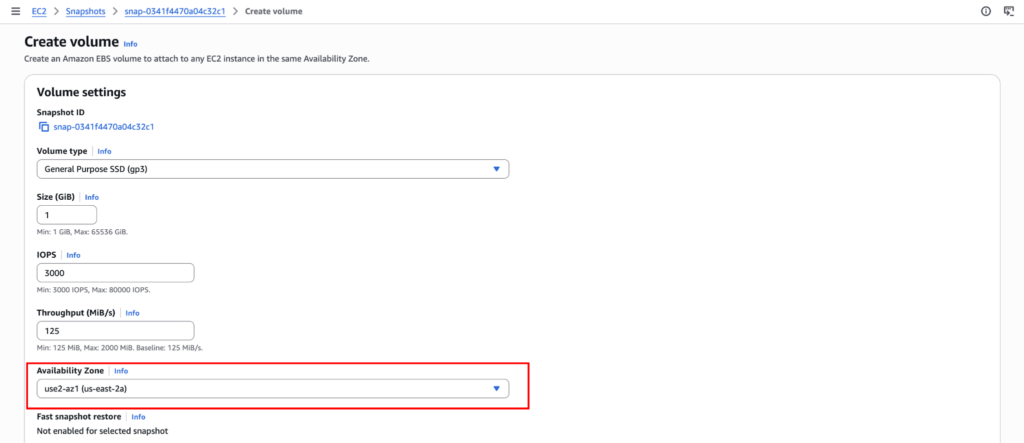Open snap-0341f4470a04c32c1 breadcrumb link
The width and height of the screenshot is (1024, 443).
tap(174, 11)
